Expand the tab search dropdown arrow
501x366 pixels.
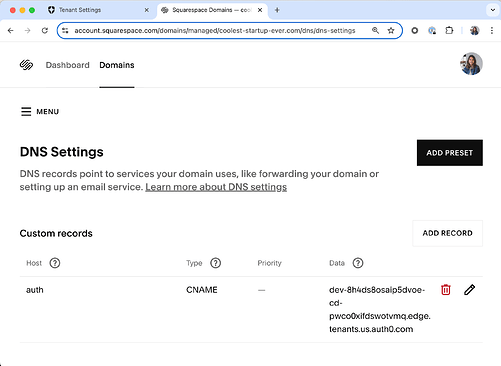pyautogui.click(x=493, y=10)
